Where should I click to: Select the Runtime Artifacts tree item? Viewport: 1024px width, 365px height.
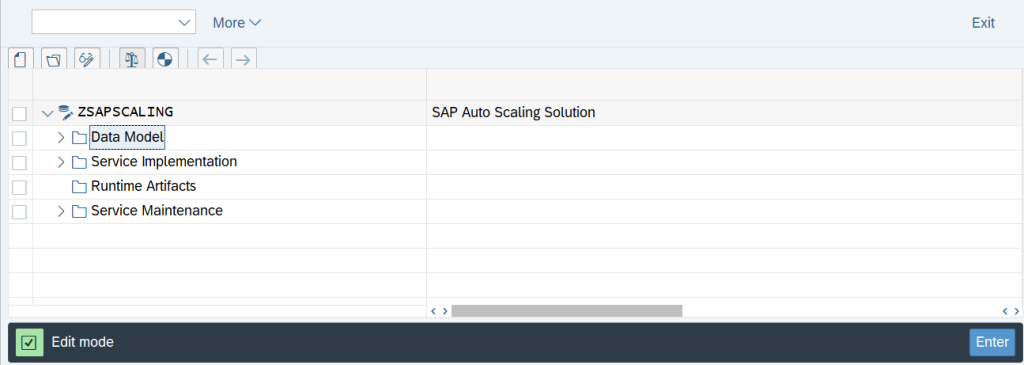click(x=144, y=186)
